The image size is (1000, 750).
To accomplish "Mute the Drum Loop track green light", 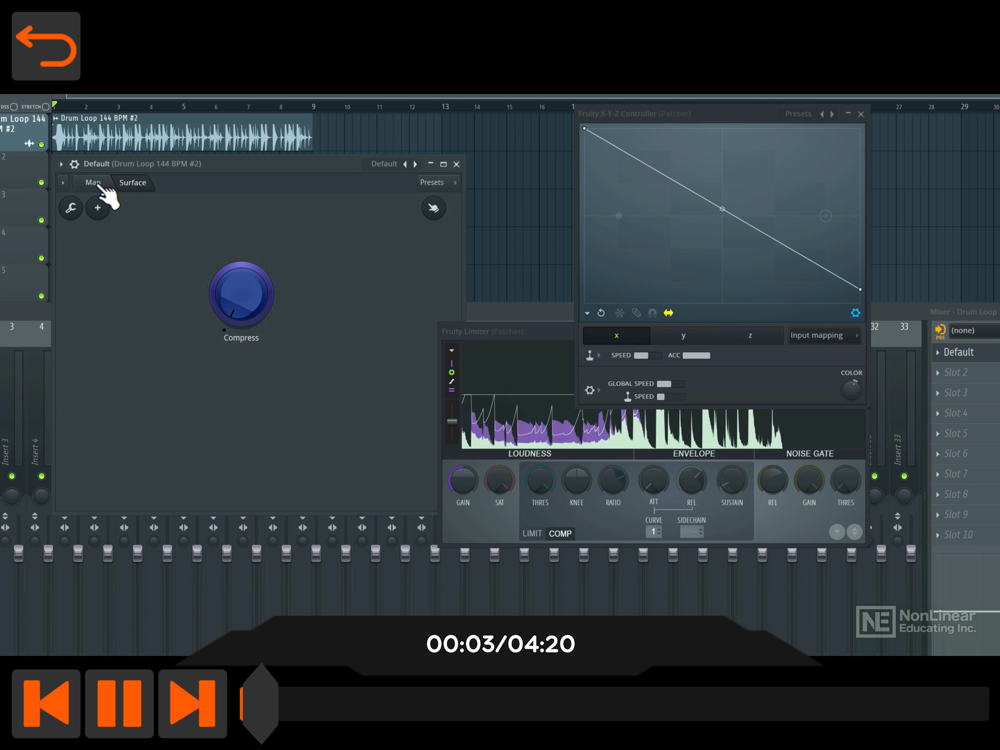I will (x=41, y=145).
